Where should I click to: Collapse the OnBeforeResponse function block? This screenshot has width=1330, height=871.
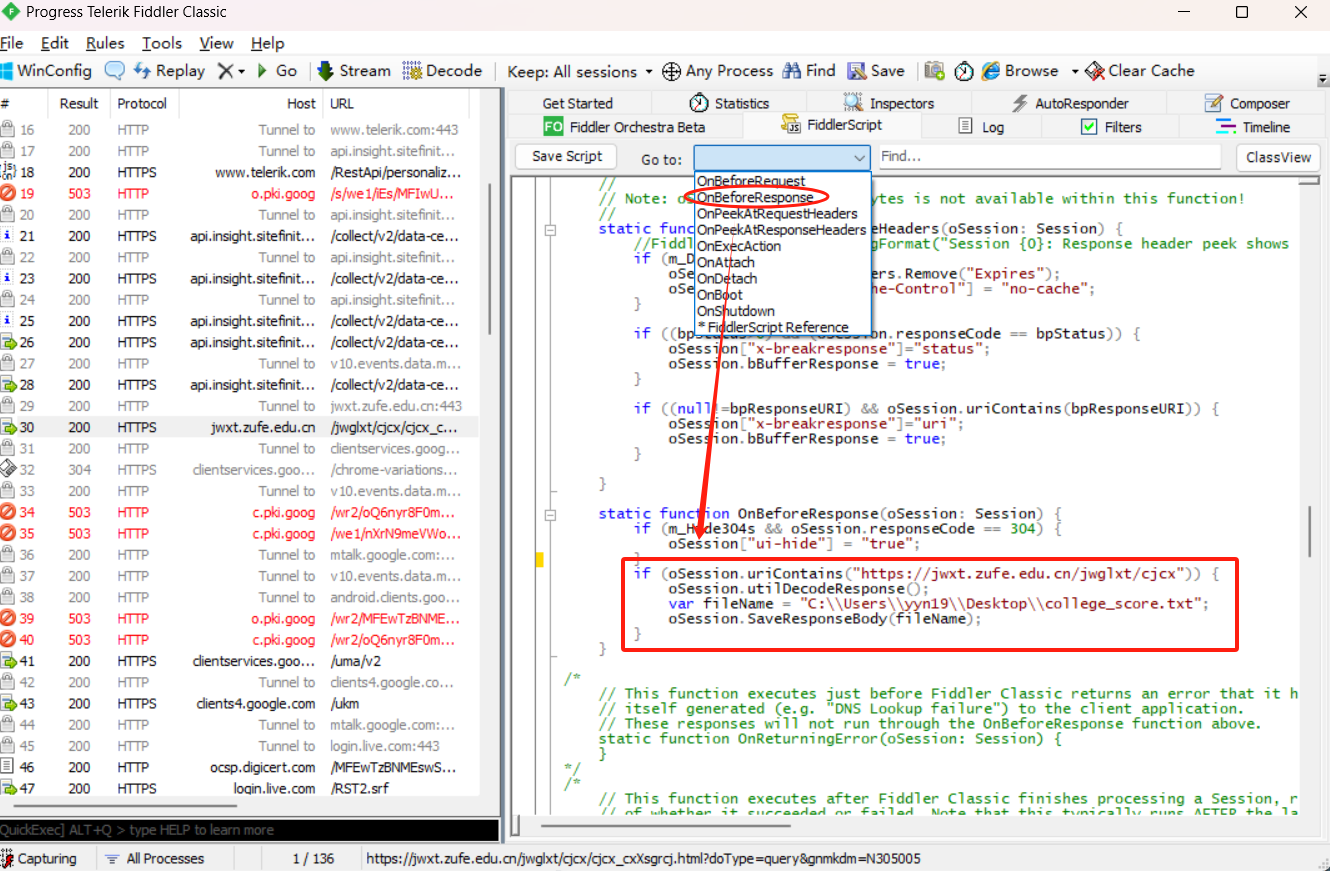[x=550, y=514]
